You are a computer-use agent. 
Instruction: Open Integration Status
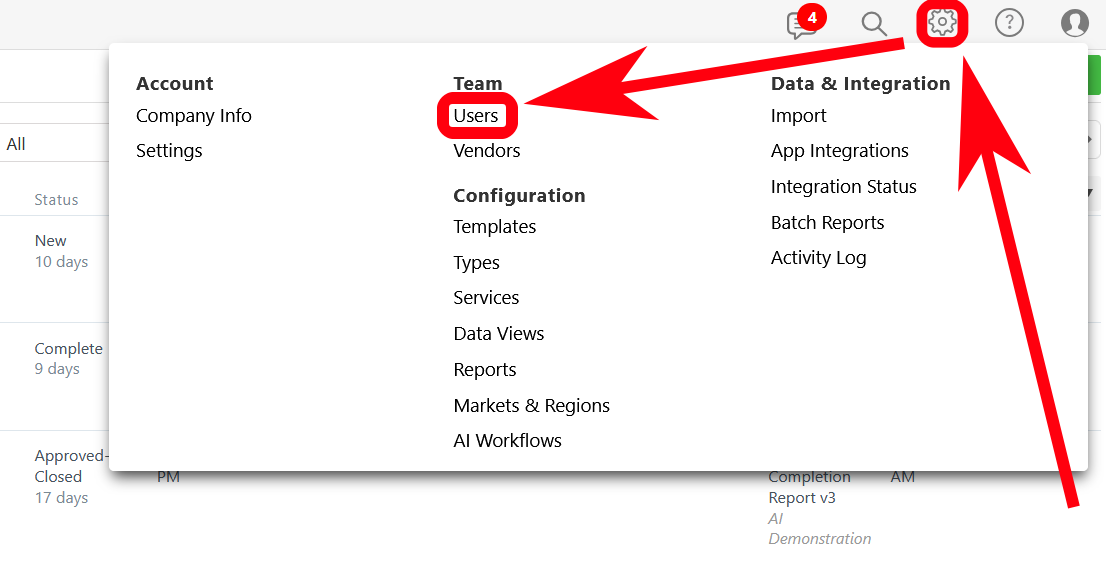(844, 187)
